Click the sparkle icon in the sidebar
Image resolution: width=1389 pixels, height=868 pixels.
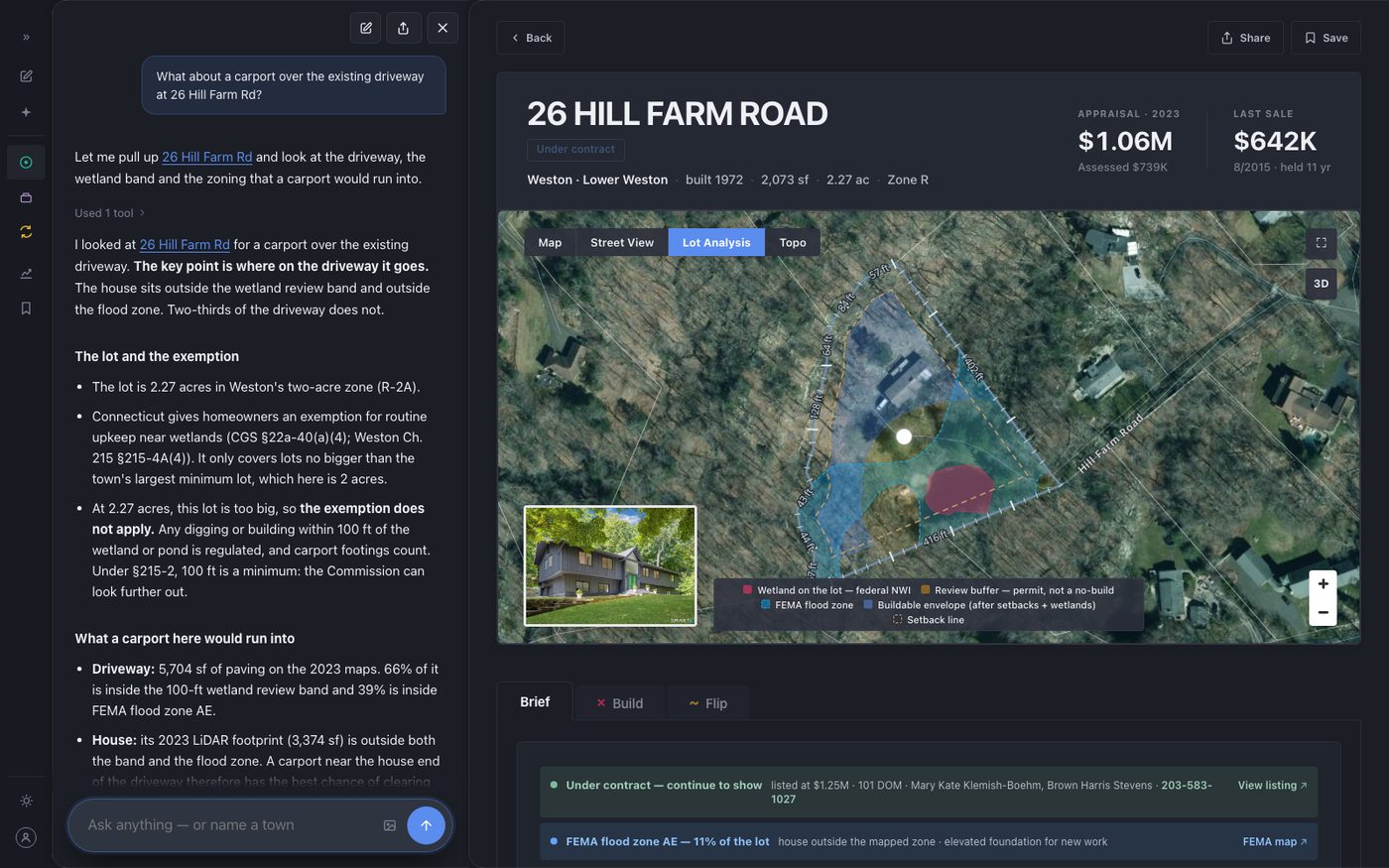click(26, 112)
